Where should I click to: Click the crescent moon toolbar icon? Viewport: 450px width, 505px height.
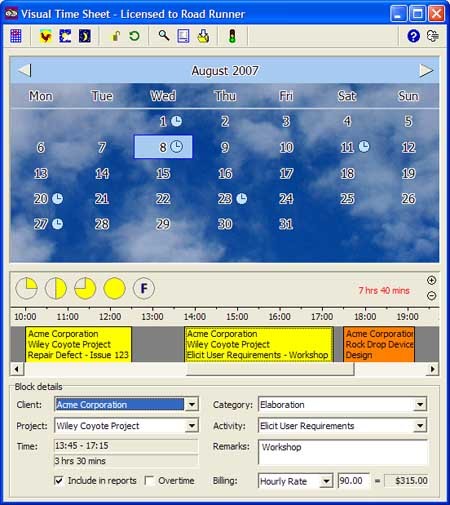(85, 36)
